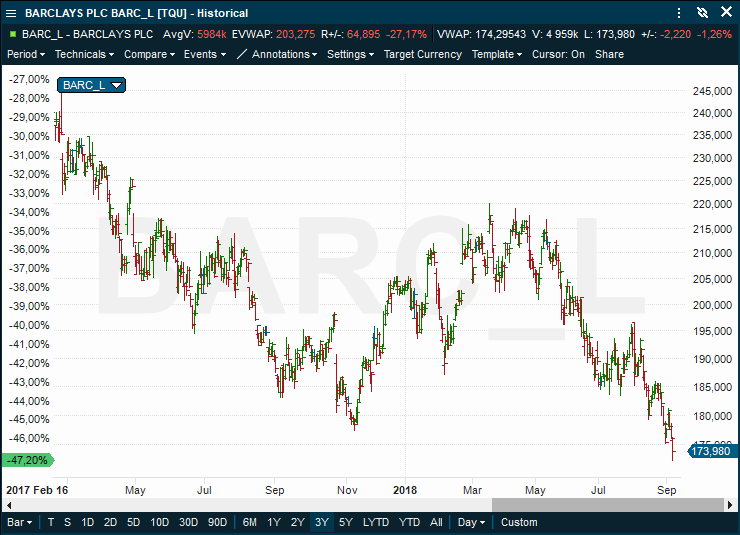740x535 pixels.
Task: Click the V: 4 959k volume value
Action: pos(555,34)
